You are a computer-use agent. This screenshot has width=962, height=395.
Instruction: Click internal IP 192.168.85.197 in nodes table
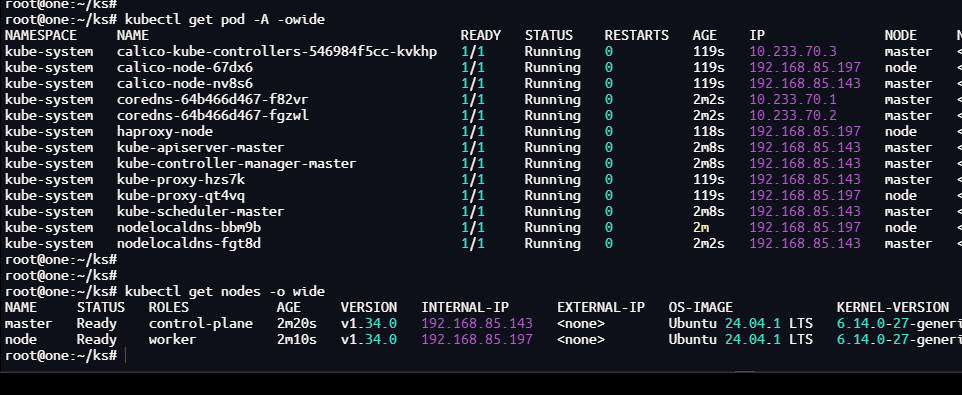pos(477,340)
